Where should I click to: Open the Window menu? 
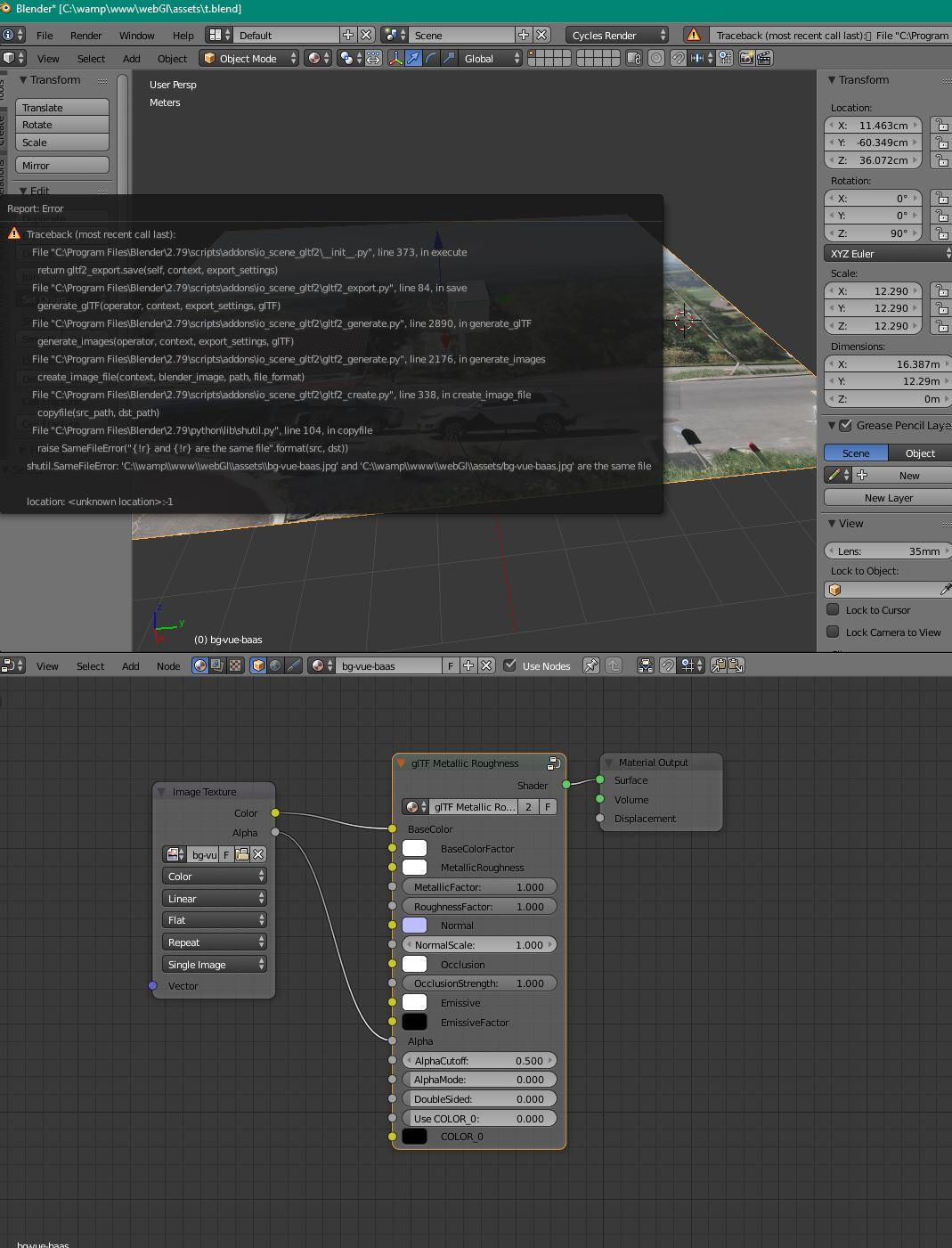137,35
